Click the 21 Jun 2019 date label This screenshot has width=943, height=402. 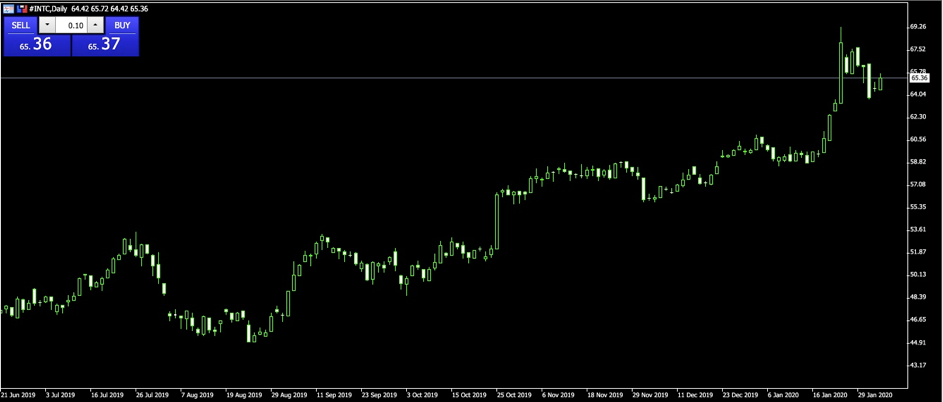[17, 395]
